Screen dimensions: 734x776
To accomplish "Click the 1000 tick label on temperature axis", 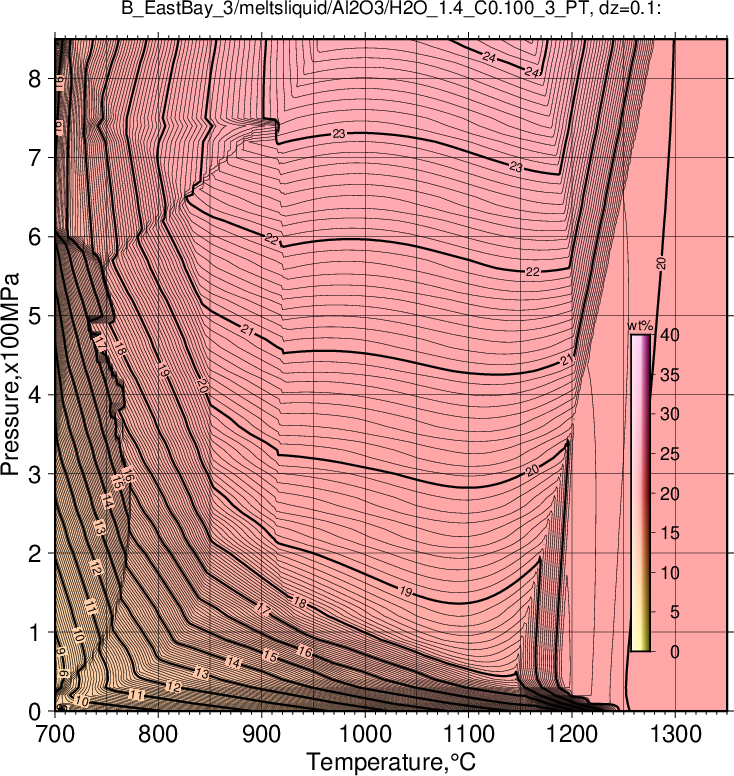I will point(365,734).
